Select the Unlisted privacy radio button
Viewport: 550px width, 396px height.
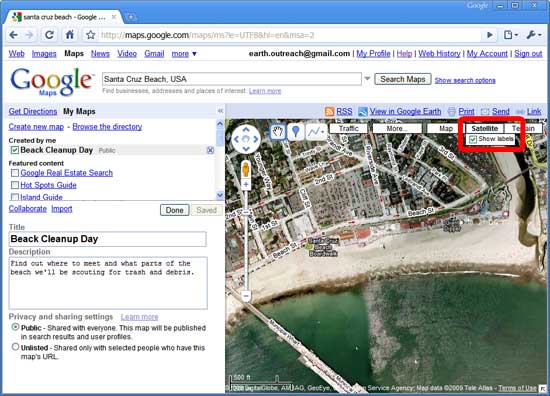(15, 347)
